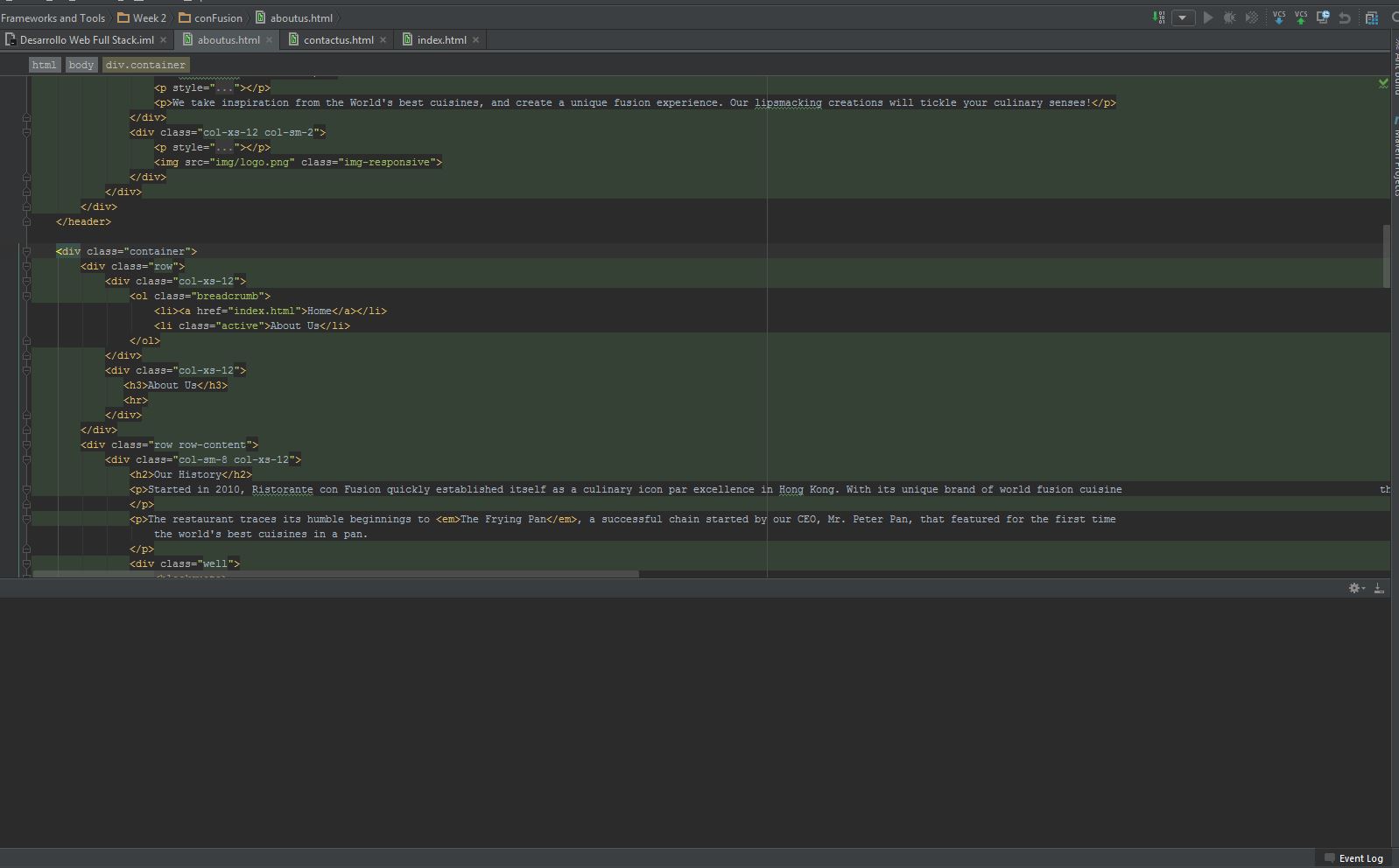1399x868 pixels.
Task: Open the run configuration dropdown
Action: [x=1183, y=17]
